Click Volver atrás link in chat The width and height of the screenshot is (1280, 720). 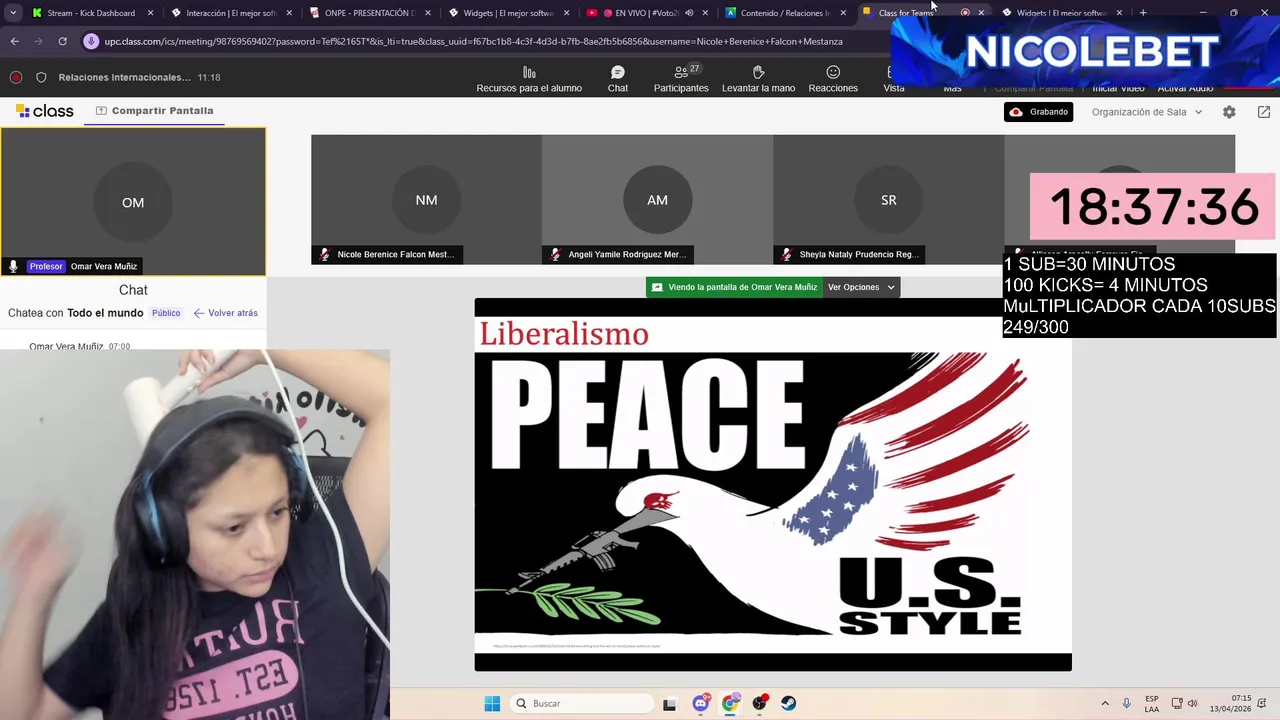click(x=225, y=313)
